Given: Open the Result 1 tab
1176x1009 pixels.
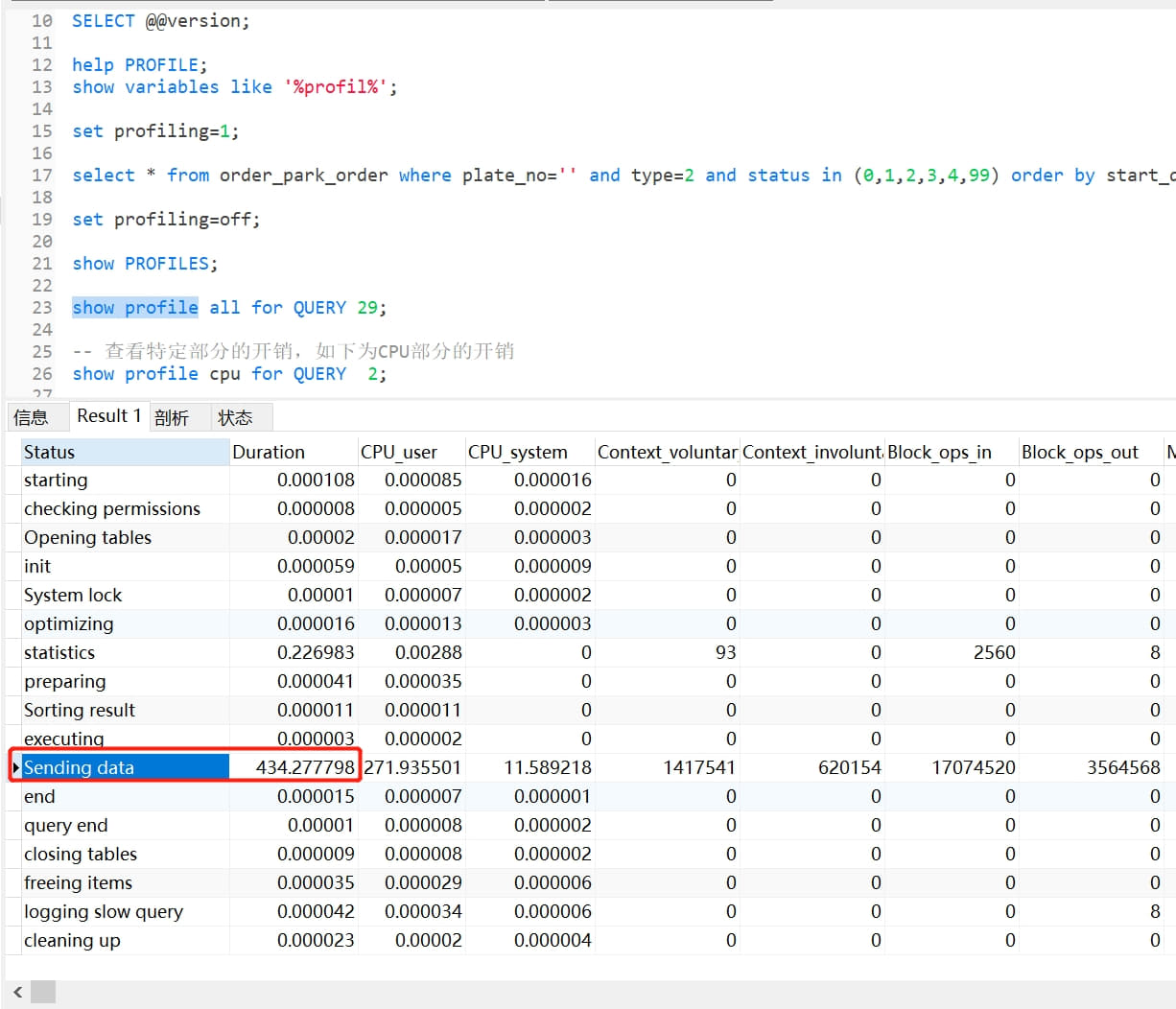Looking at the screenshot, I should tap(108, 416).
